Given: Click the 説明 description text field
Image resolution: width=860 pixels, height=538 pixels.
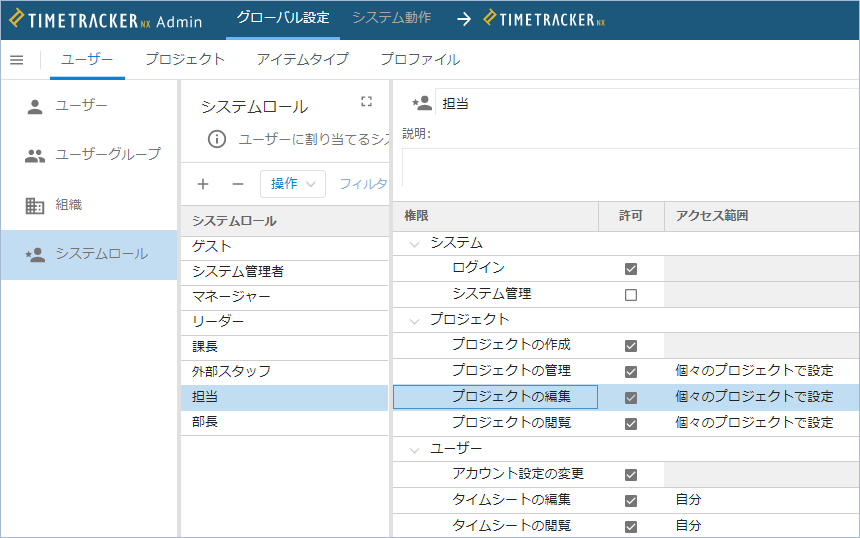Looking at the screenshot, I should point(630,166).
